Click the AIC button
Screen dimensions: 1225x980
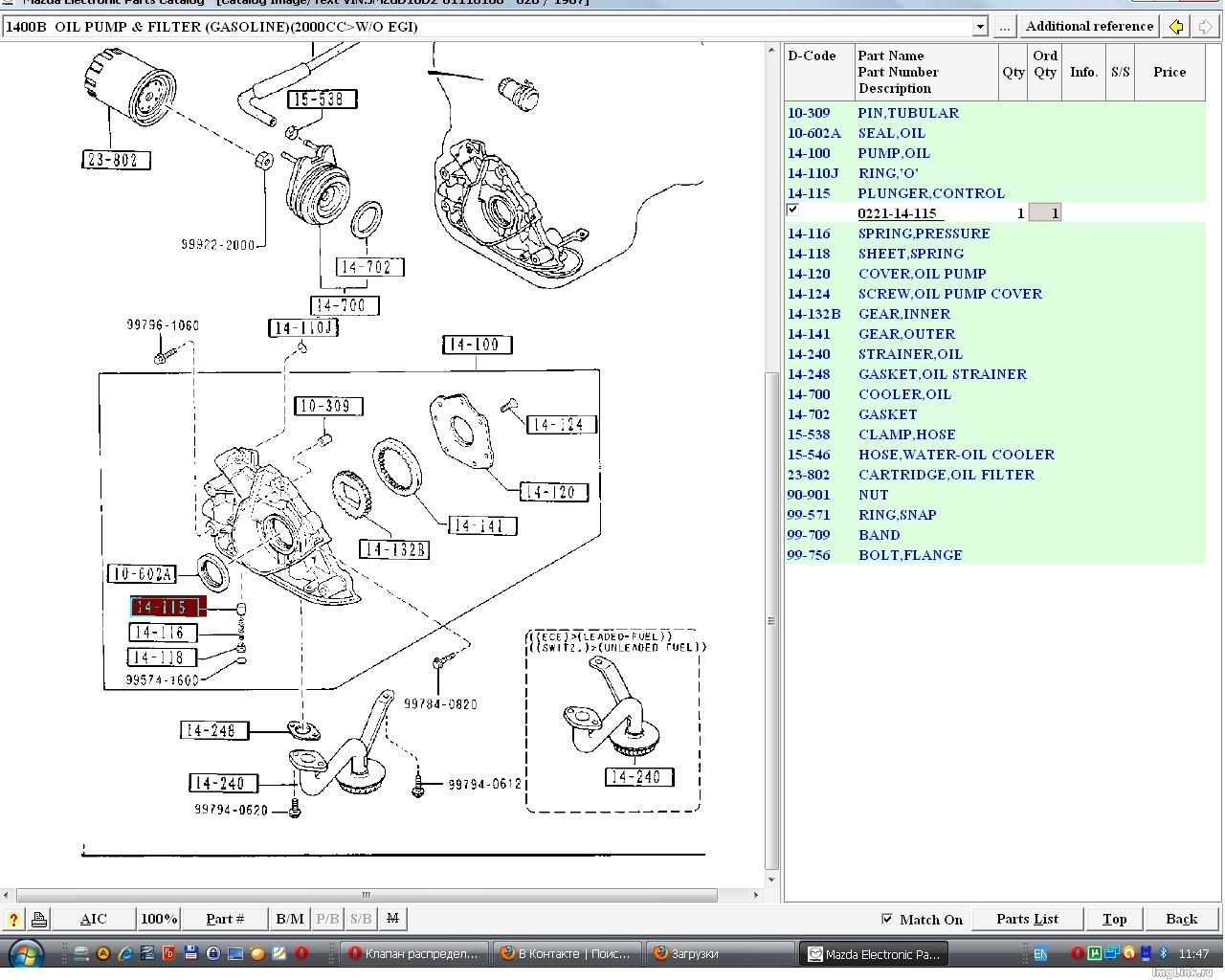(x=93, y=920)
